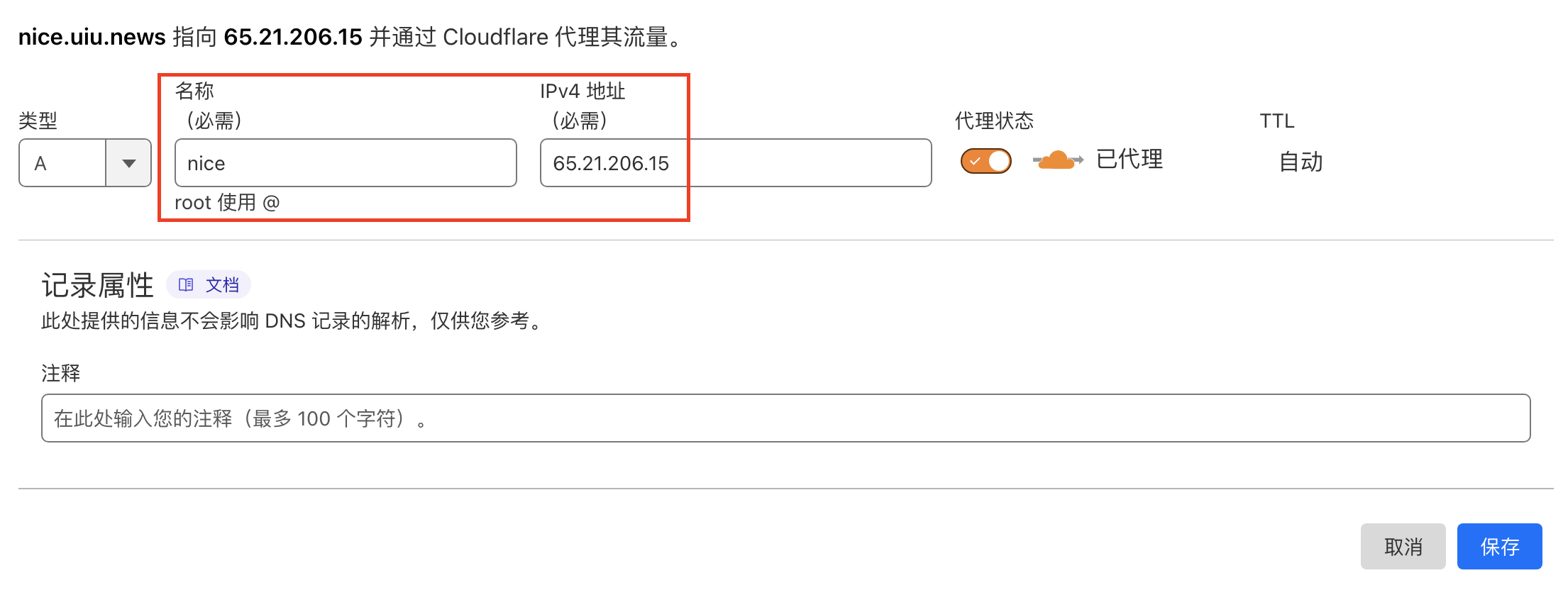Click the 已代理 status label
The image size is (1568, 590).
1130,160
